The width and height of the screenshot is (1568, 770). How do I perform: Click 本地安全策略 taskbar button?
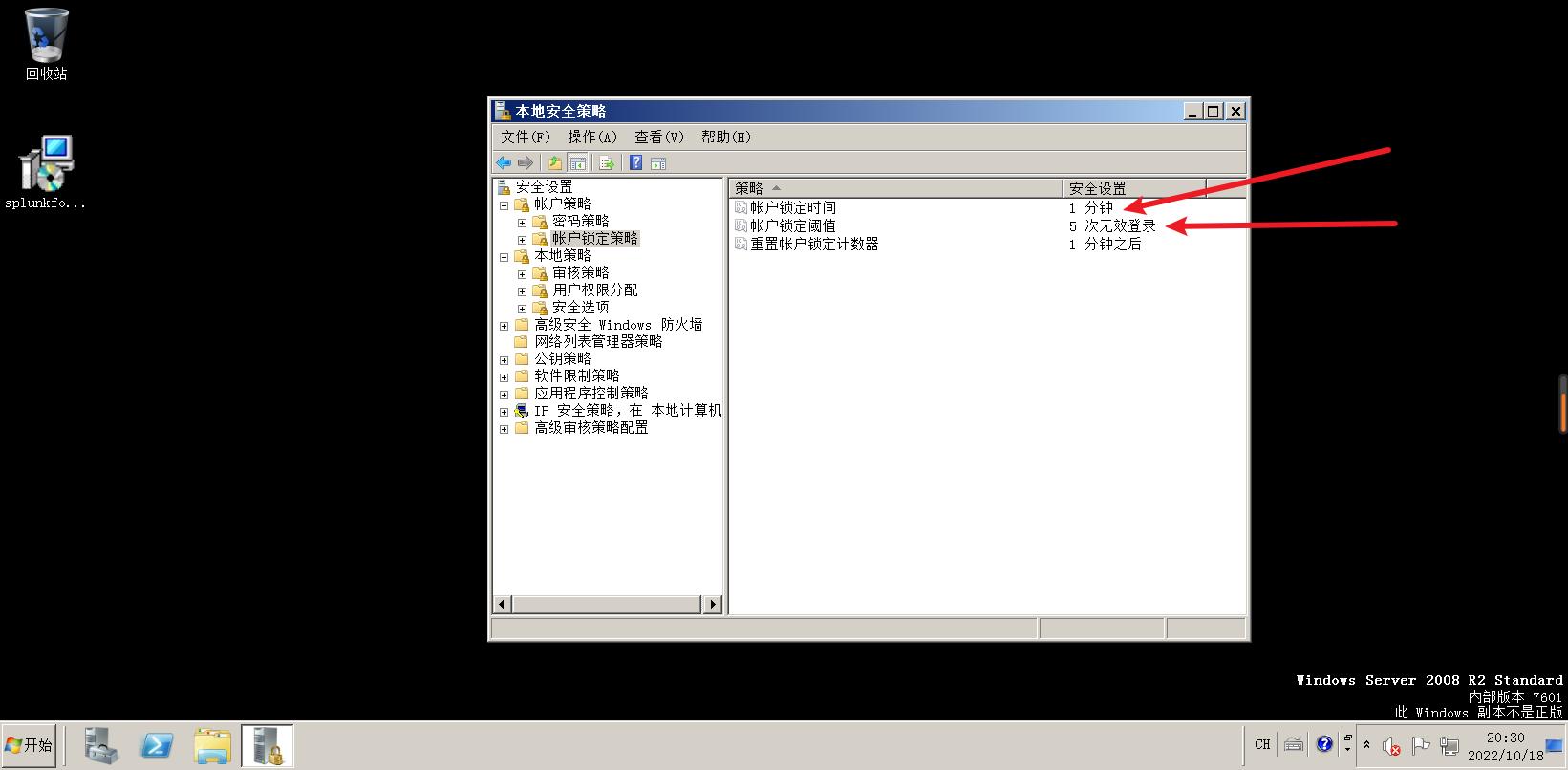268,745
